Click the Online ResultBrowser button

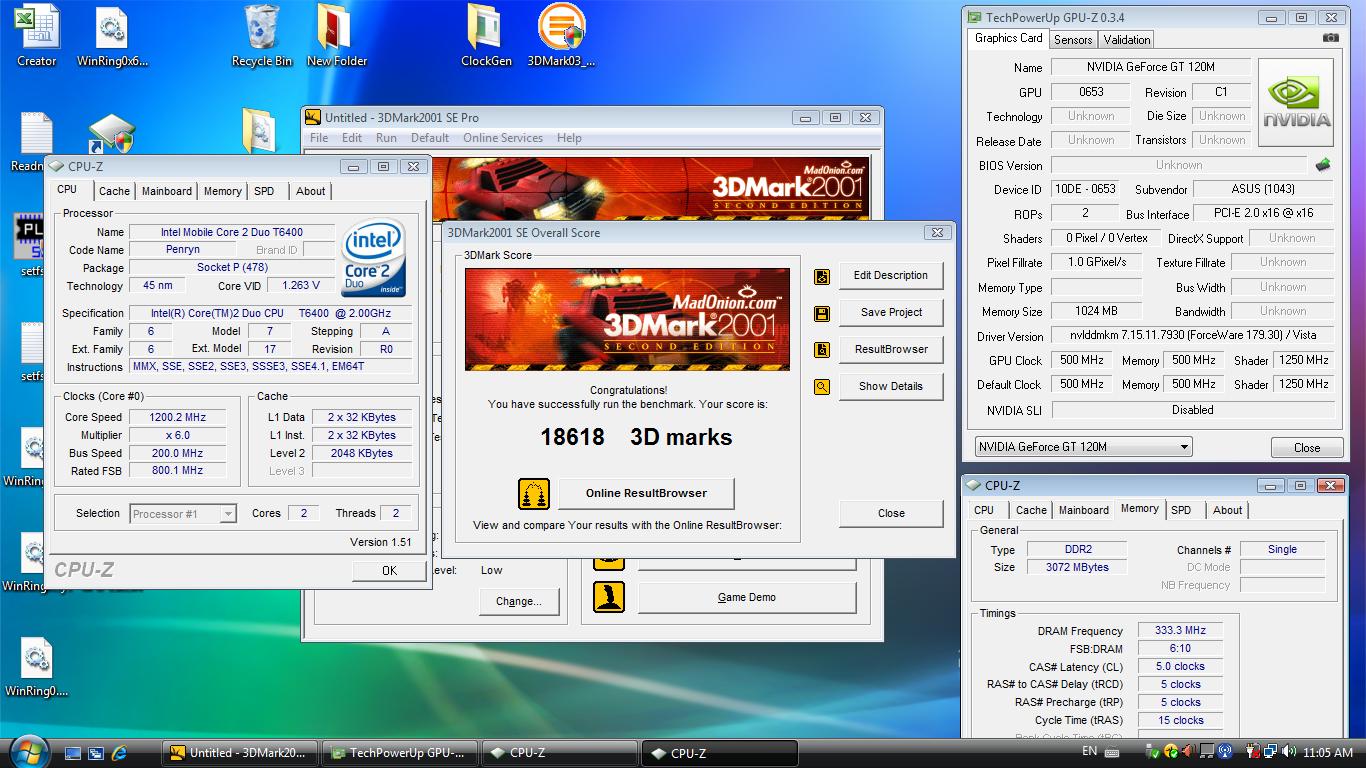click(x=646, y=493)
